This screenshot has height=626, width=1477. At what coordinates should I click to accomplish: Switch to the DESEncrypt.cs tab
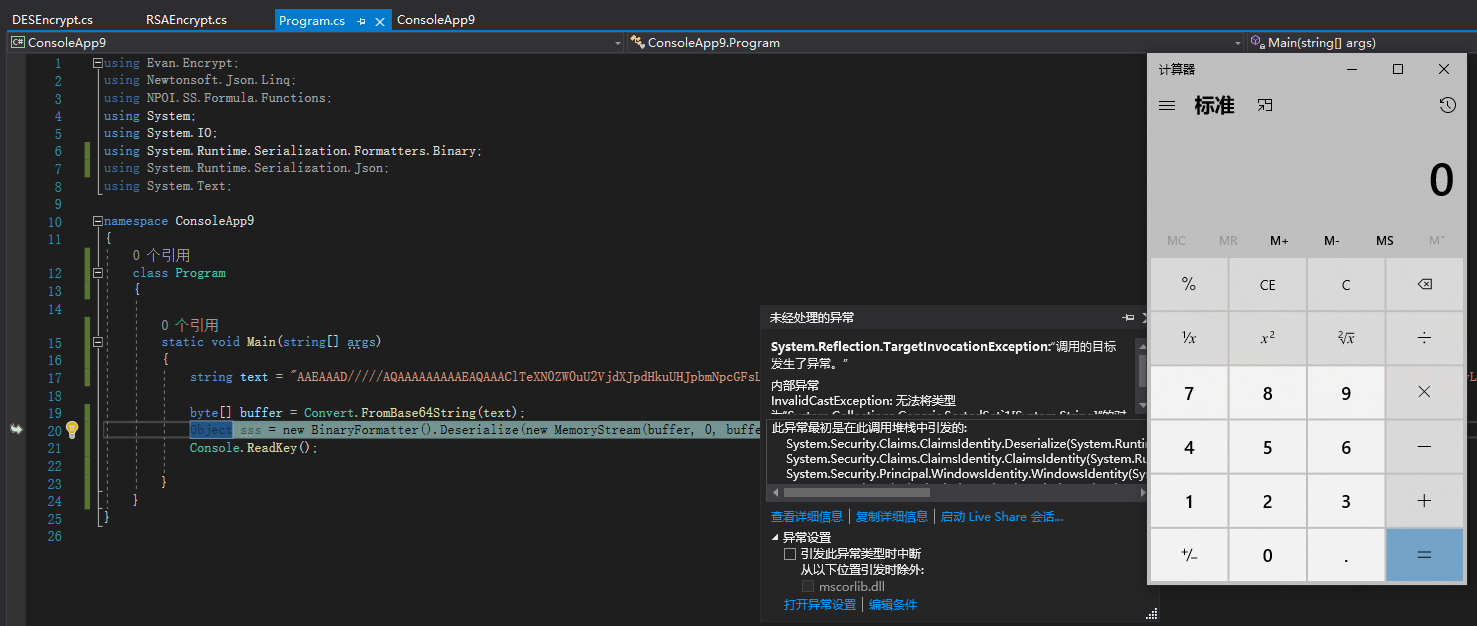(x=53, y=20)
